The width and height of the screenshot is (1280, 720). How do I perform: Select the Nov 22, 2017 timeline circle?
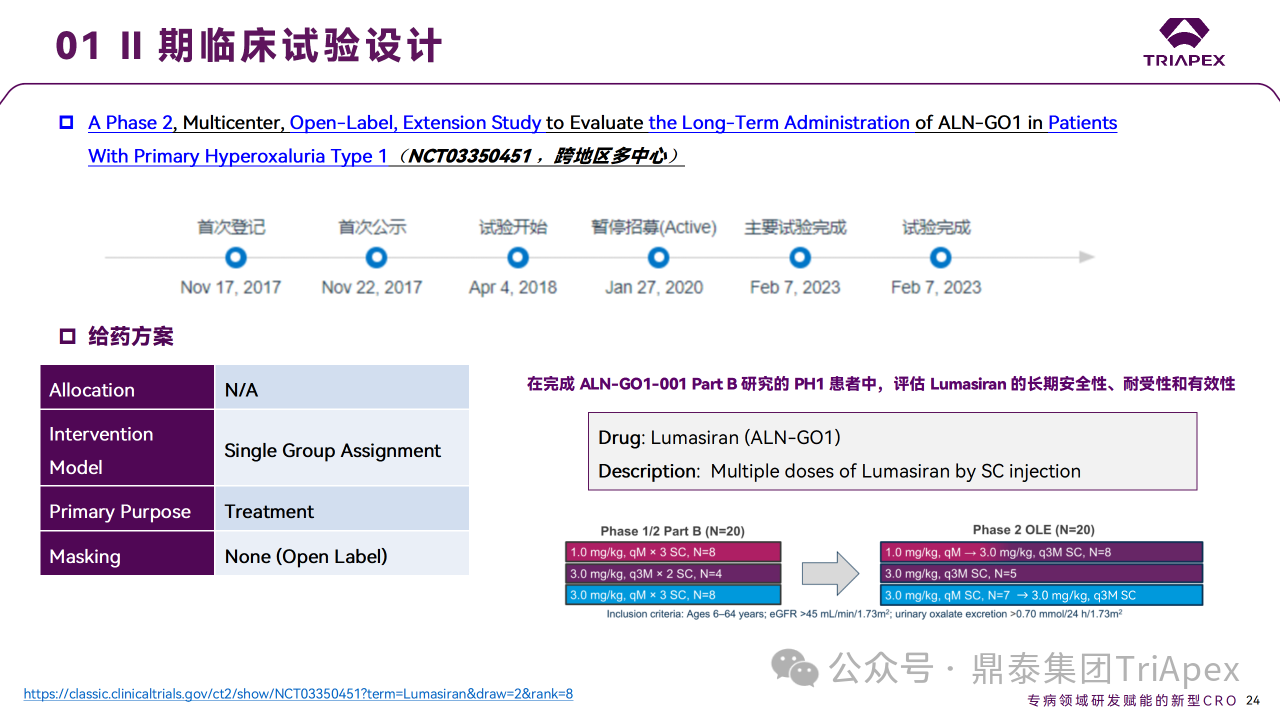(376, 258)
